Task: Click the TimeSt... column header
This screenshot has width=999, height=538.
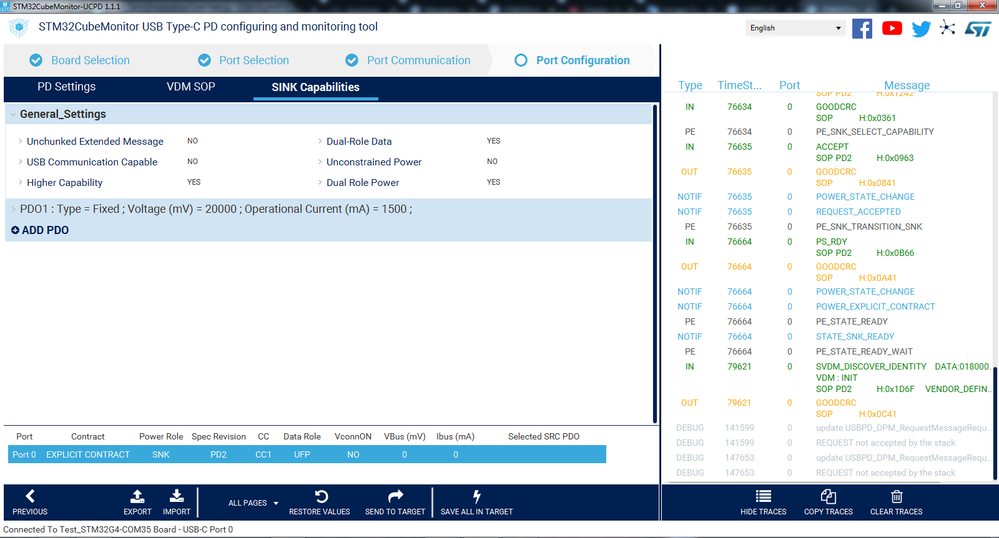Action: click(x=739, y=85)
